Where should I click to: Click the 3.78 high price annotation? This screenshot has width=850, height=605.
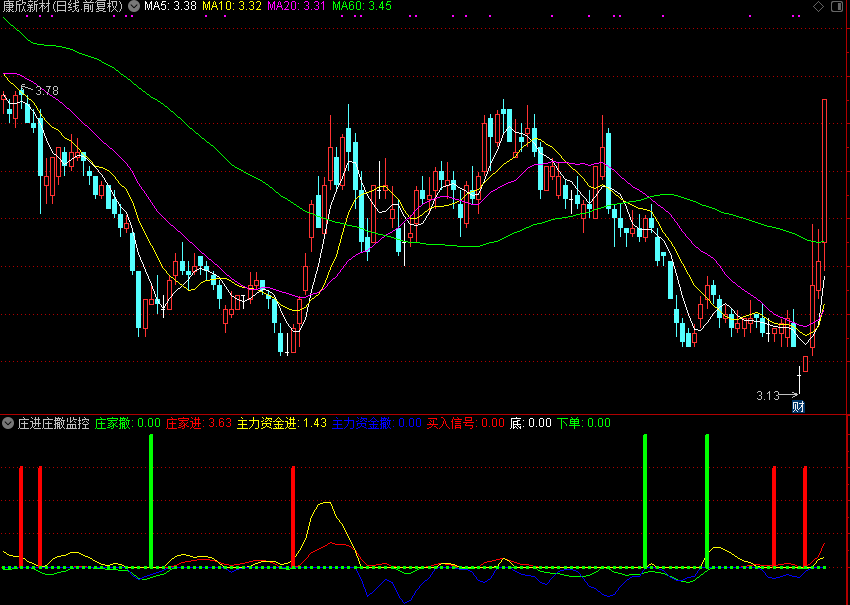[47, 91]
